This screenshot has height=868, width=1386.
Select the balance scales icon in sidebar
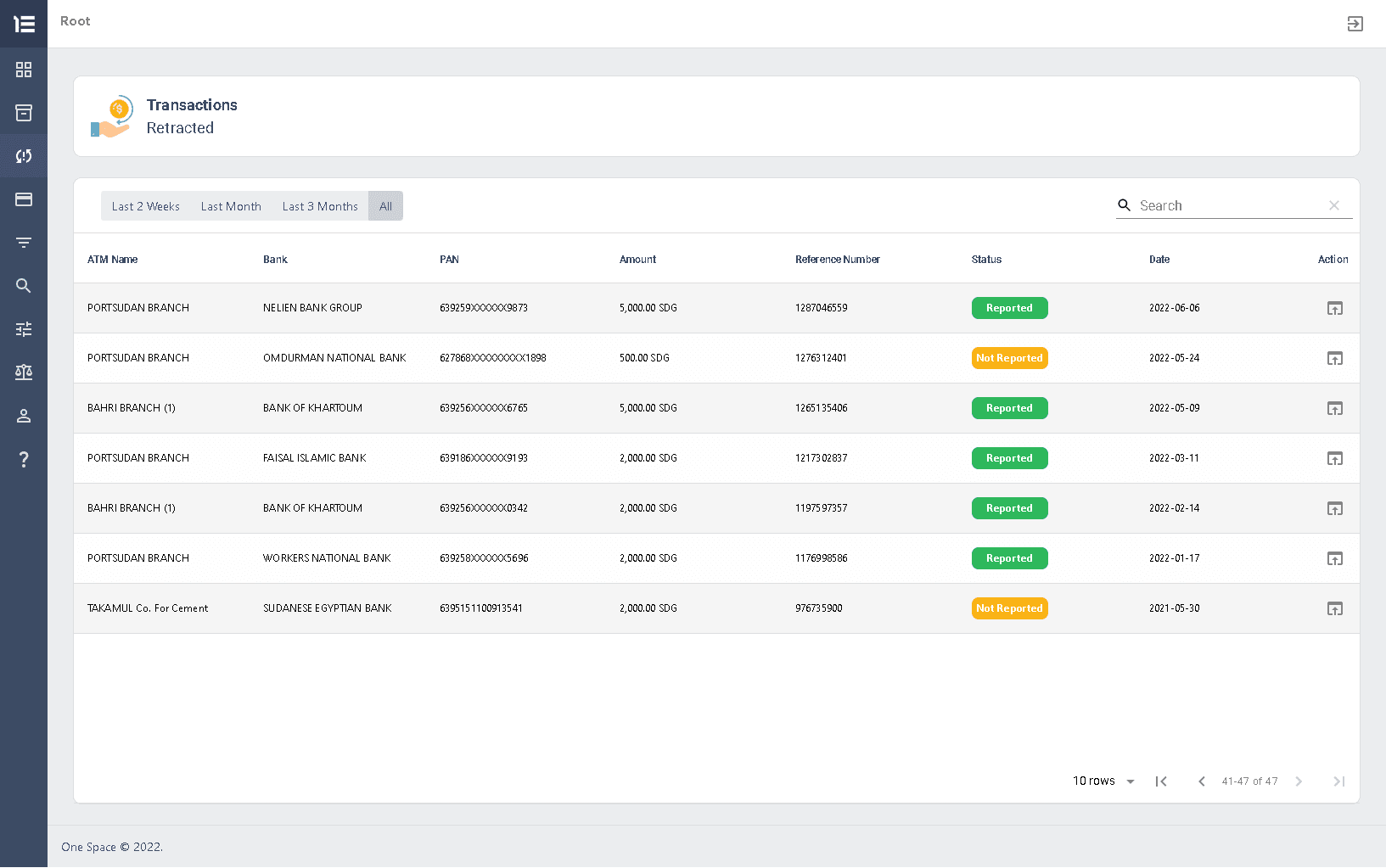coord(23,372)
